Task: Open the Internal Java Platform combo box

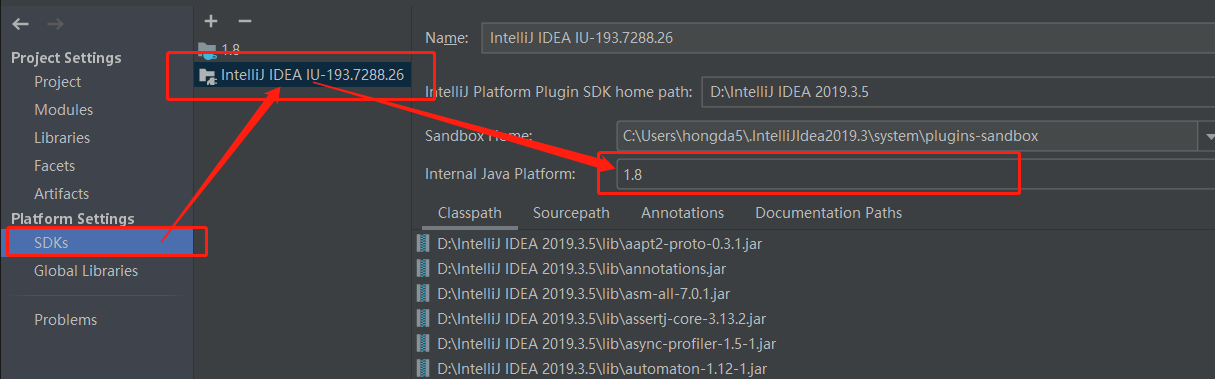Action: pyautogui.click(x=915, y=174)
